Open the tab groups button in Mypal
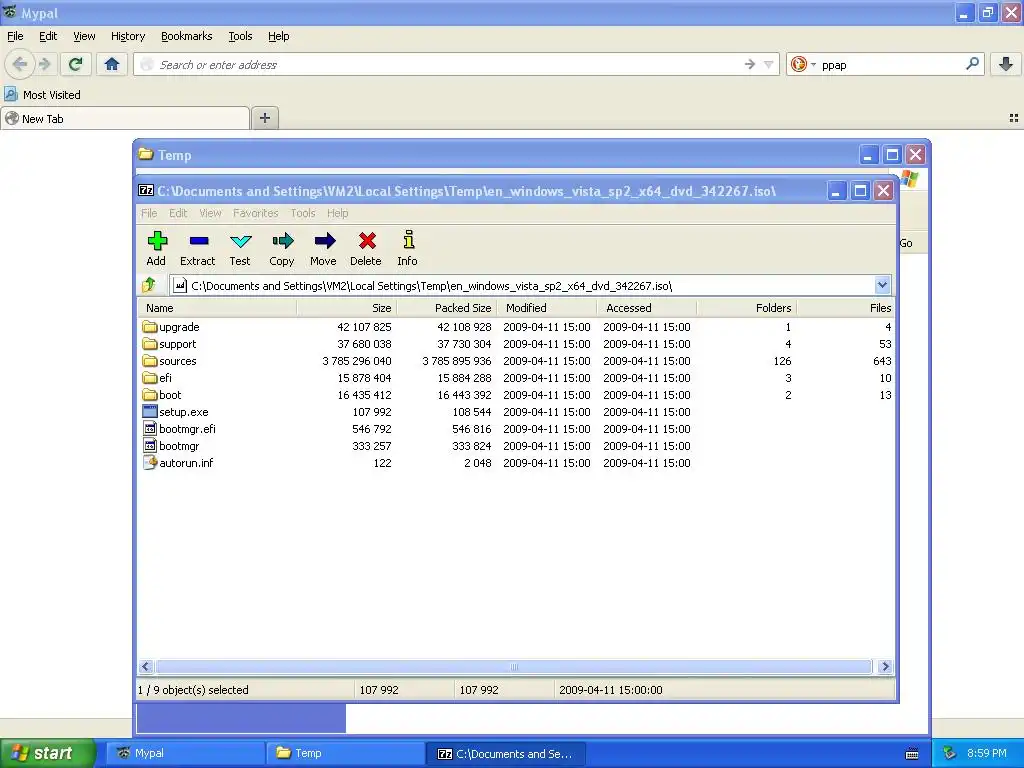1024x768 pixels. (1014, 118)
